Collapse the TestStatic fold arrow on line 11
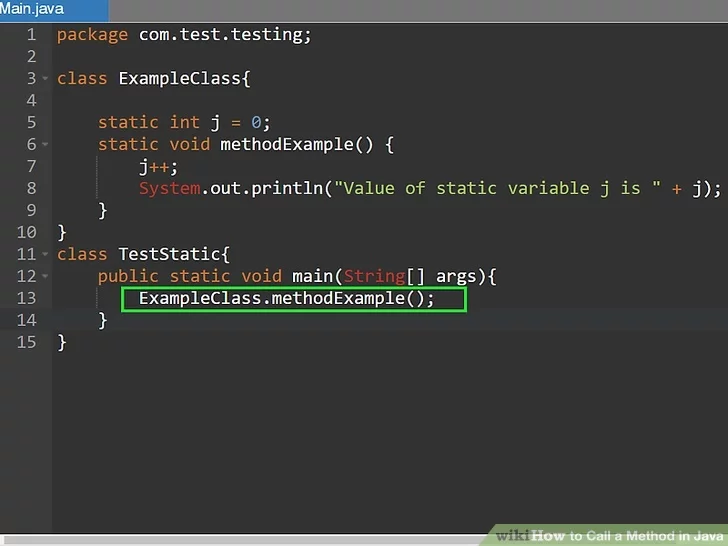The image size is (728, 546). 46,254
